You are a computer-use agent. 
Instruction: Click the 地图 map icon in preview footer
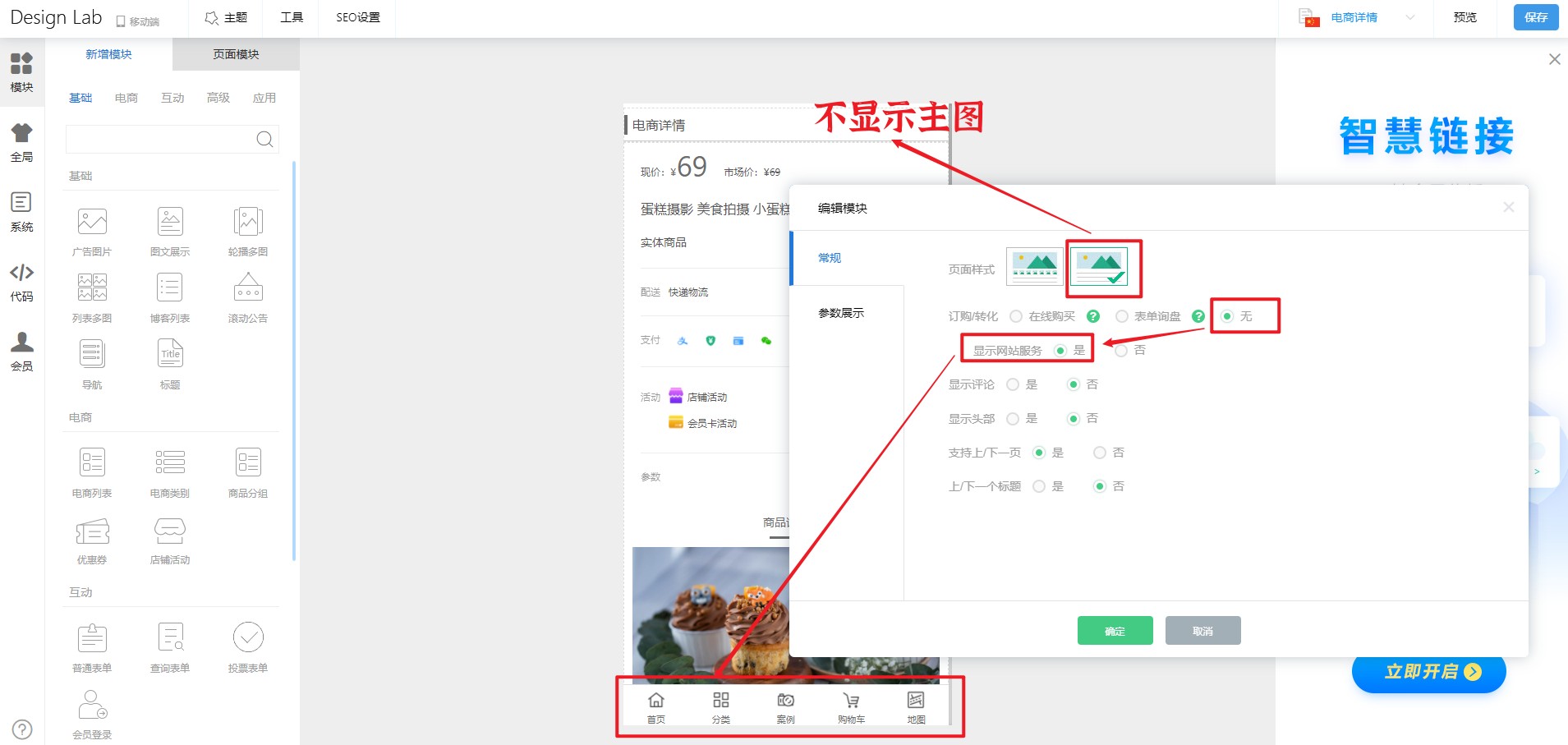point(916,700)
